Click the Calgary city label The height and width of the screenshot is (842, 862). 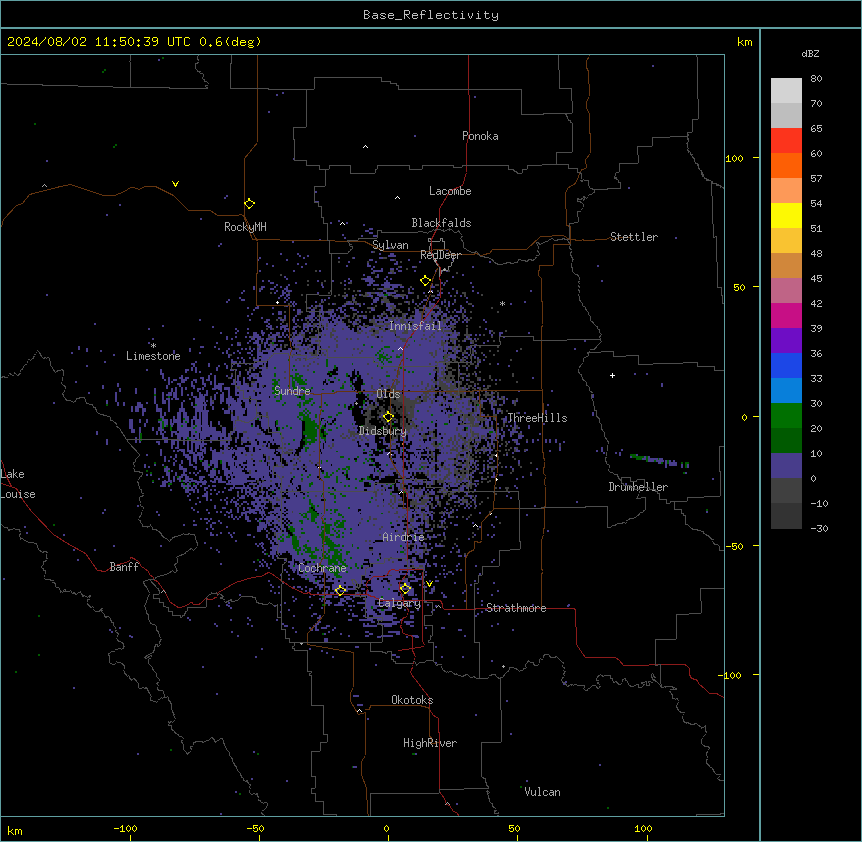click(399, 603)
